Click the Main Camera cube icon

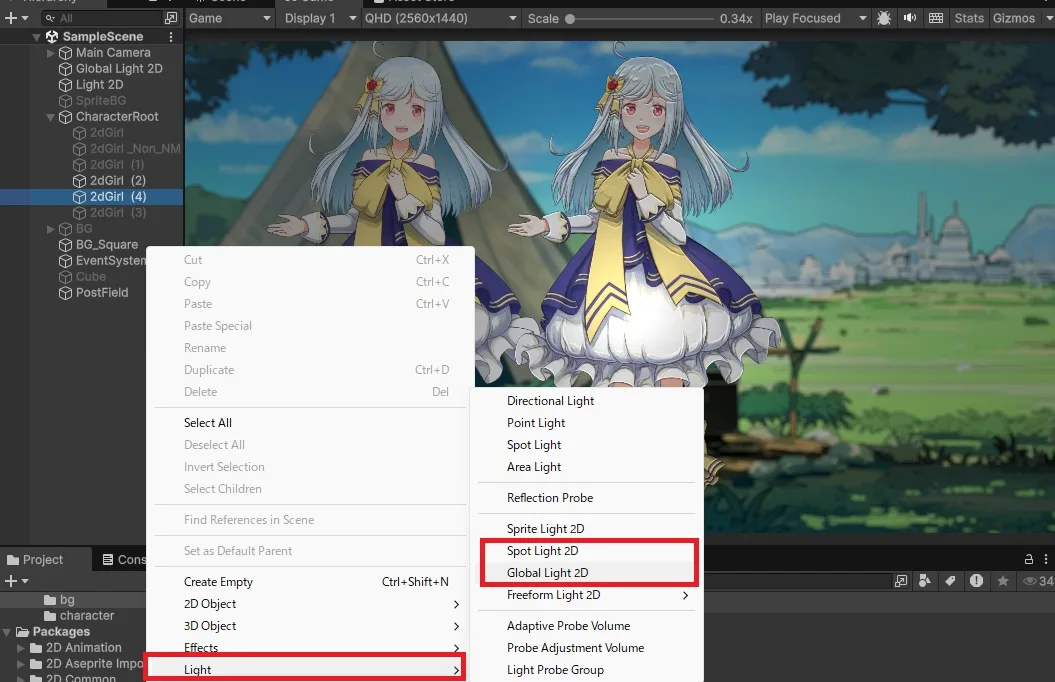tap(65, 53)
